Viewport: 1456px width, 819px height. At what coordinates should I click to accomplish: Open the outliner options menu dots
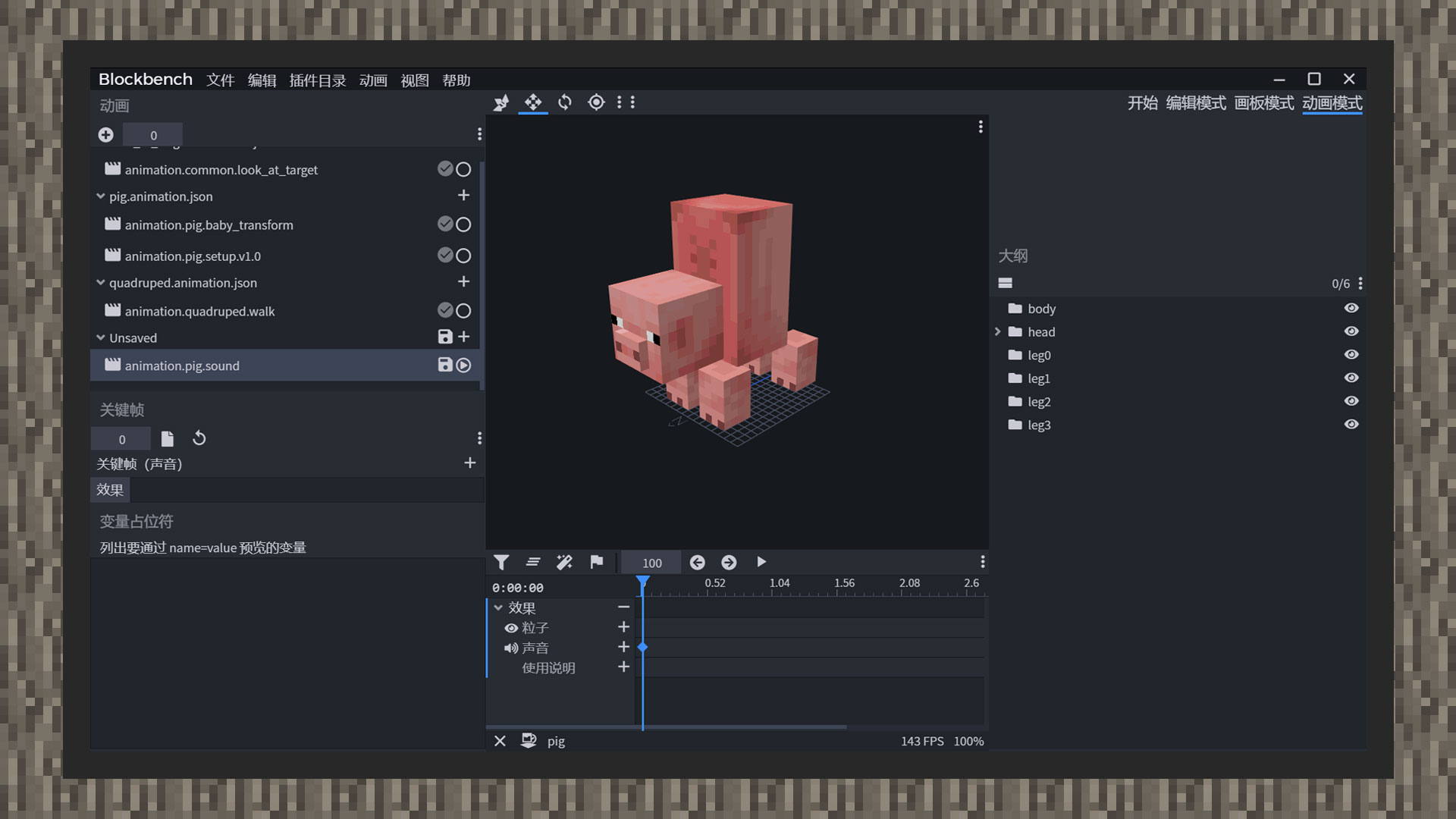1360,283
